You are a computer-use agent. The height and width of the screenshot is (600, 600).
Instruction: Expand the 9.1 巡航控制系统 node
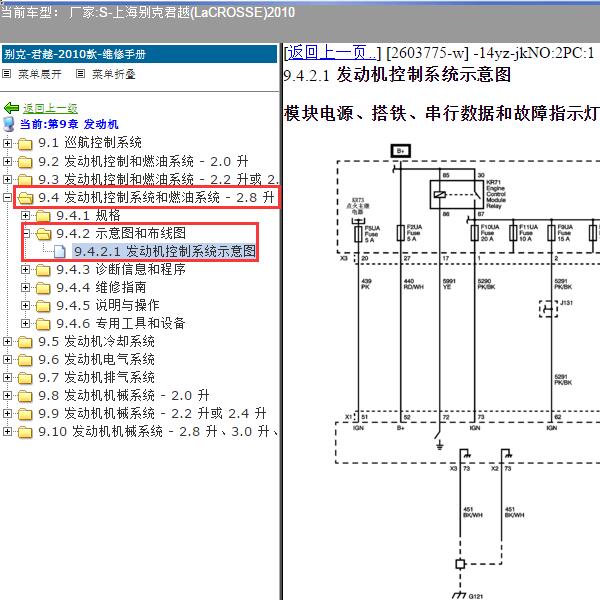click(7, 143)
